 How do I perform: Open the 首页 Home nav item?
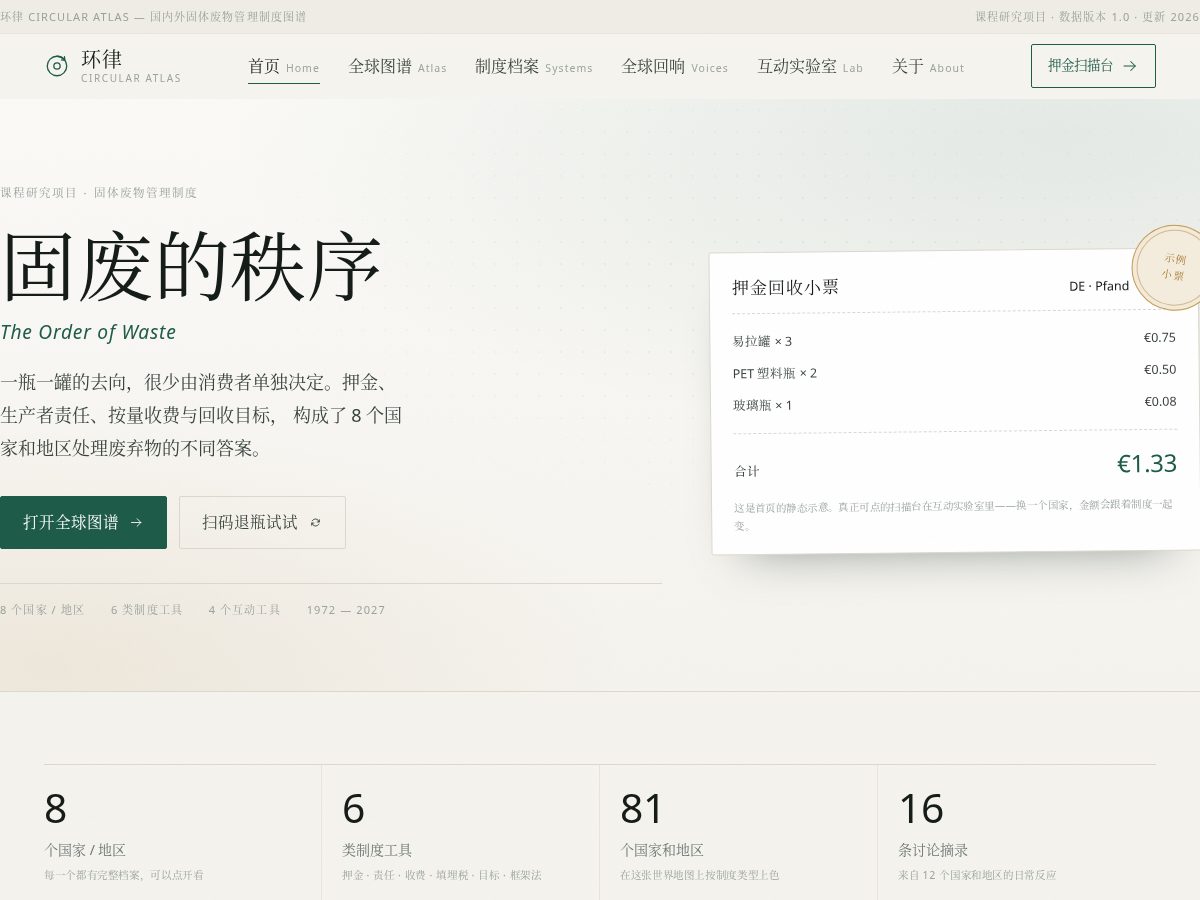click(284, 66)
